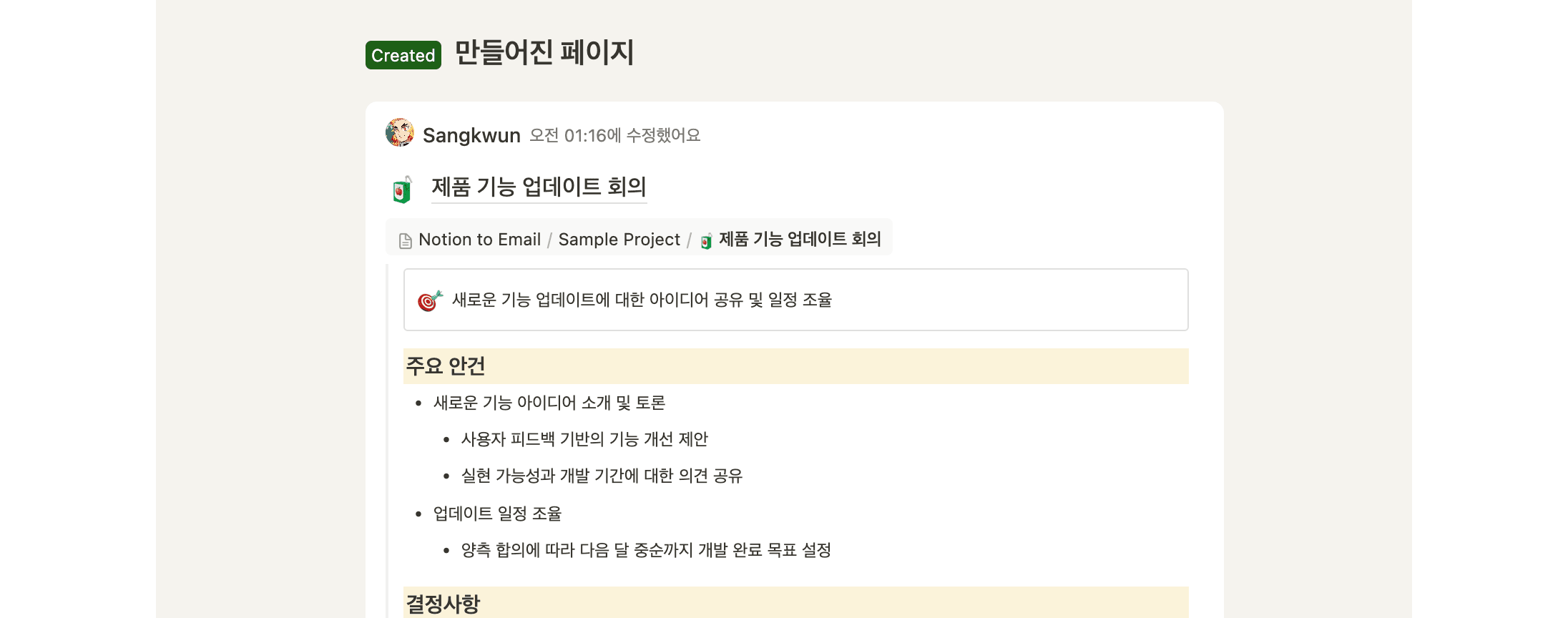This screenshot has width=1568, height=618.
Task: Click the 실현 가능성과 개발 기간 bullet
Action: 602,476
